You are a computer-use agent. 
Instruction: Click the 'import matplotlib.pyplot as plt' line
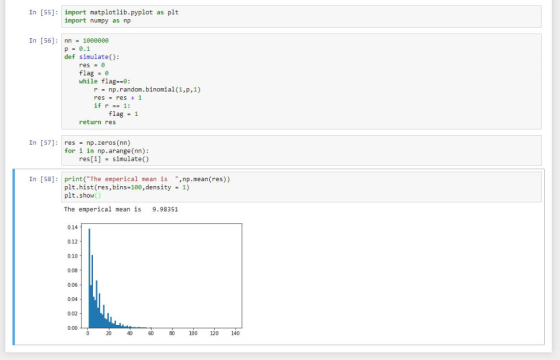tap(121, 12)
